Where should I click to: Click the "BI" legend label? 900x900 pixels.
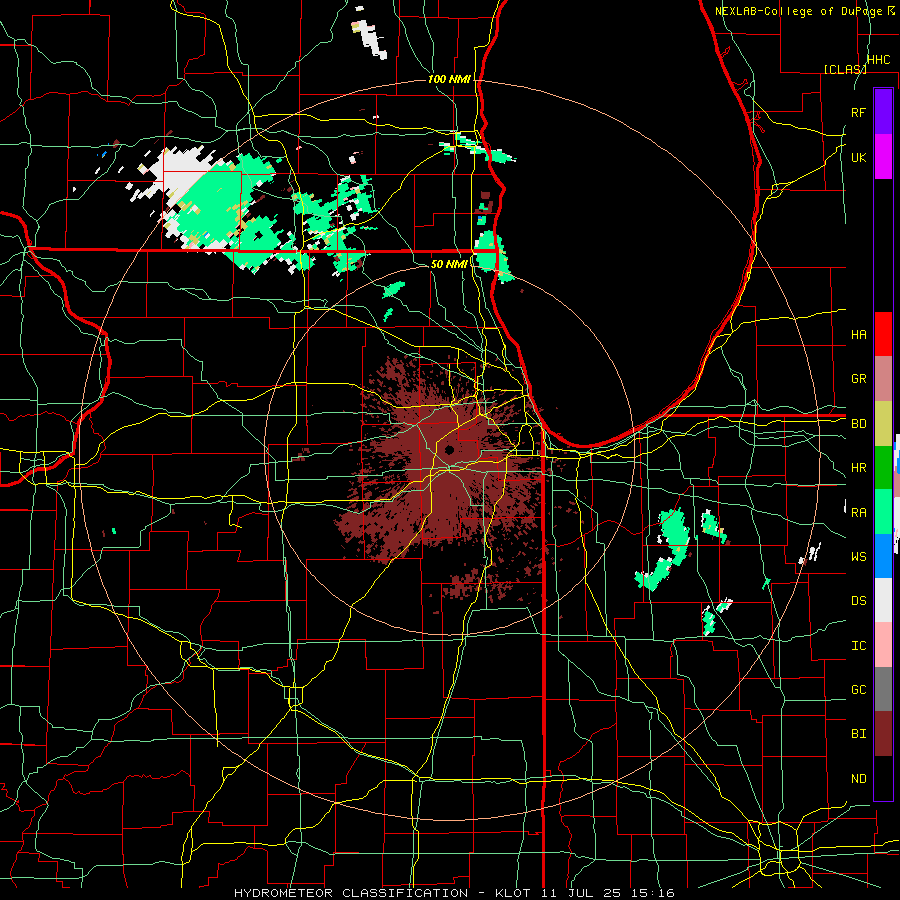click(858, 734)
